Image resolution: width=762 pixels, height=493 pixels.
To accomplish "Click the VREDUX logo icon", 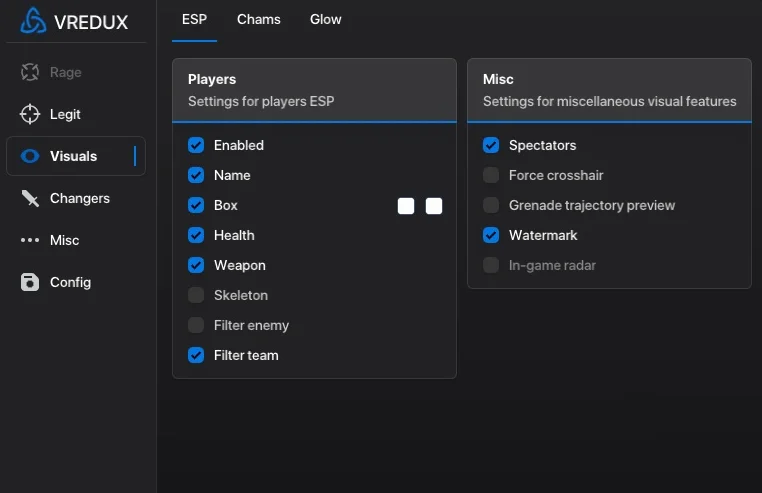I will [33, 21].
